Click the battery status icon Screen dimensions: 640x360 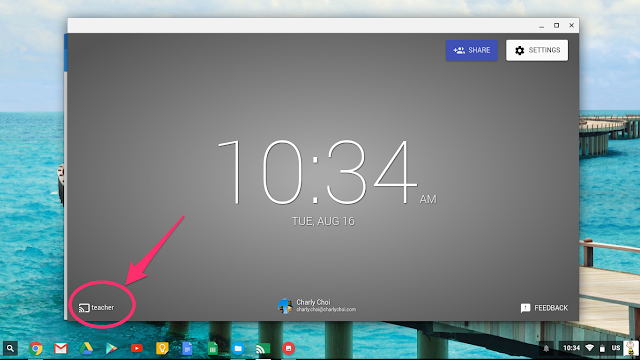pyautogui.click(x=602, y=348)
